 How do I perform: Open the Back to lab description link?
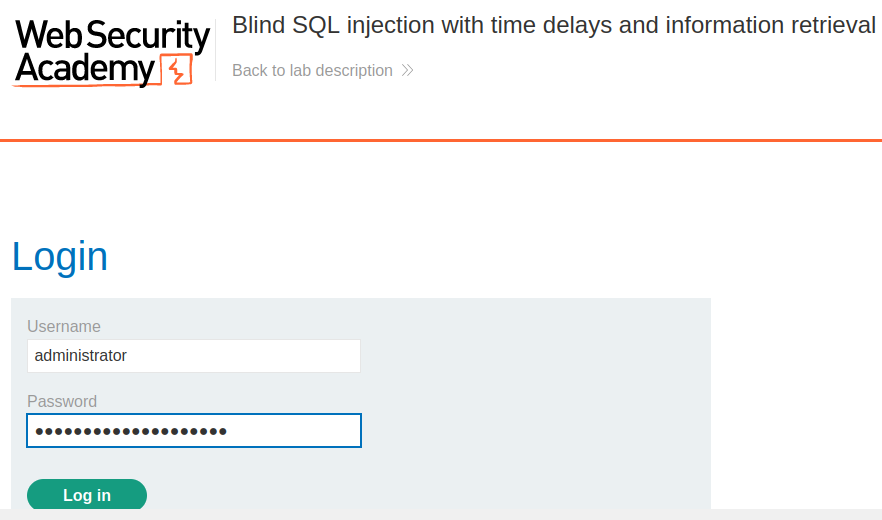pyautogui.click(x=323, y=70)
